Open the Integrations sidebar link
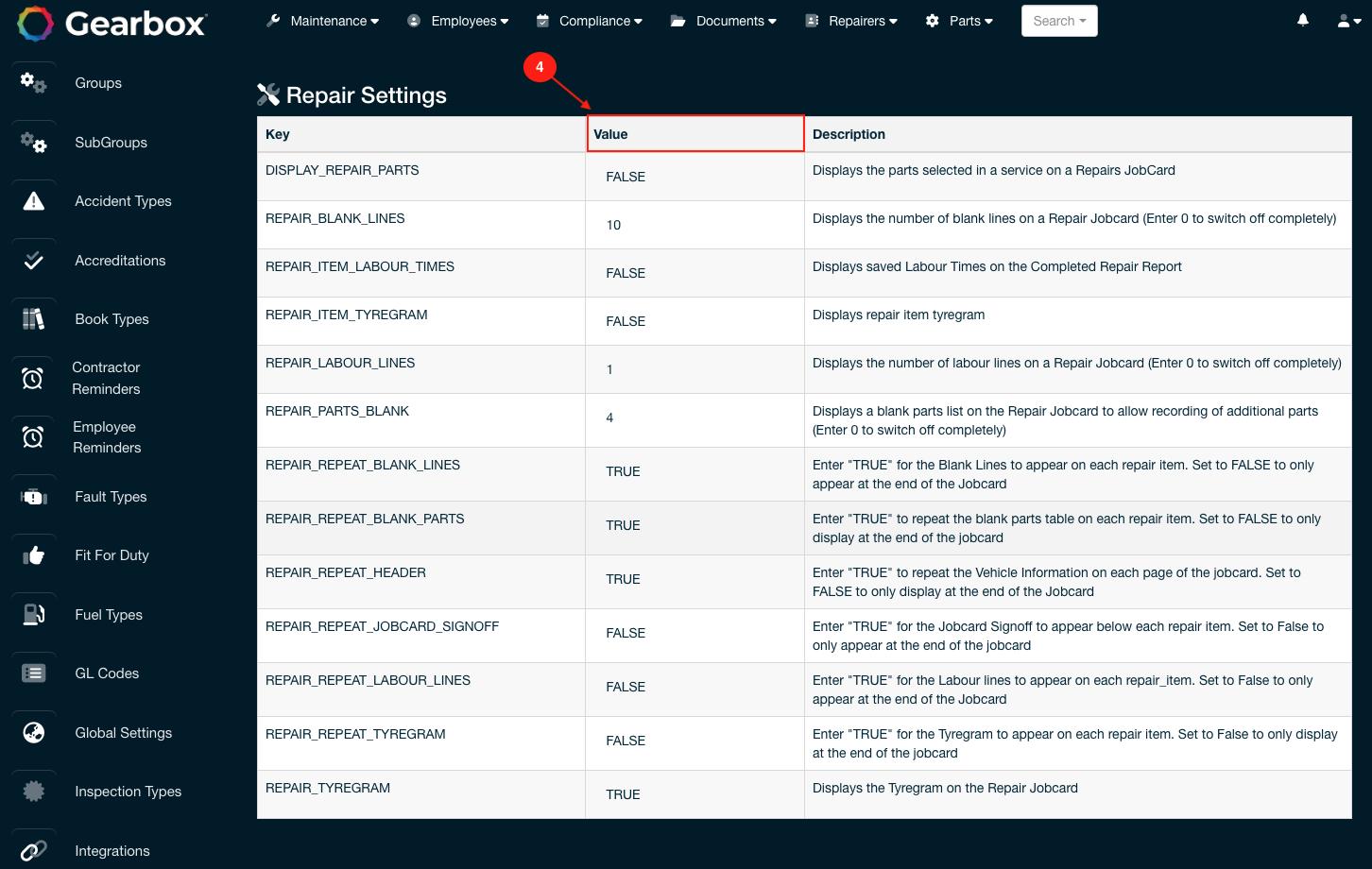The image size is (1372, 869). pos(111,850)
